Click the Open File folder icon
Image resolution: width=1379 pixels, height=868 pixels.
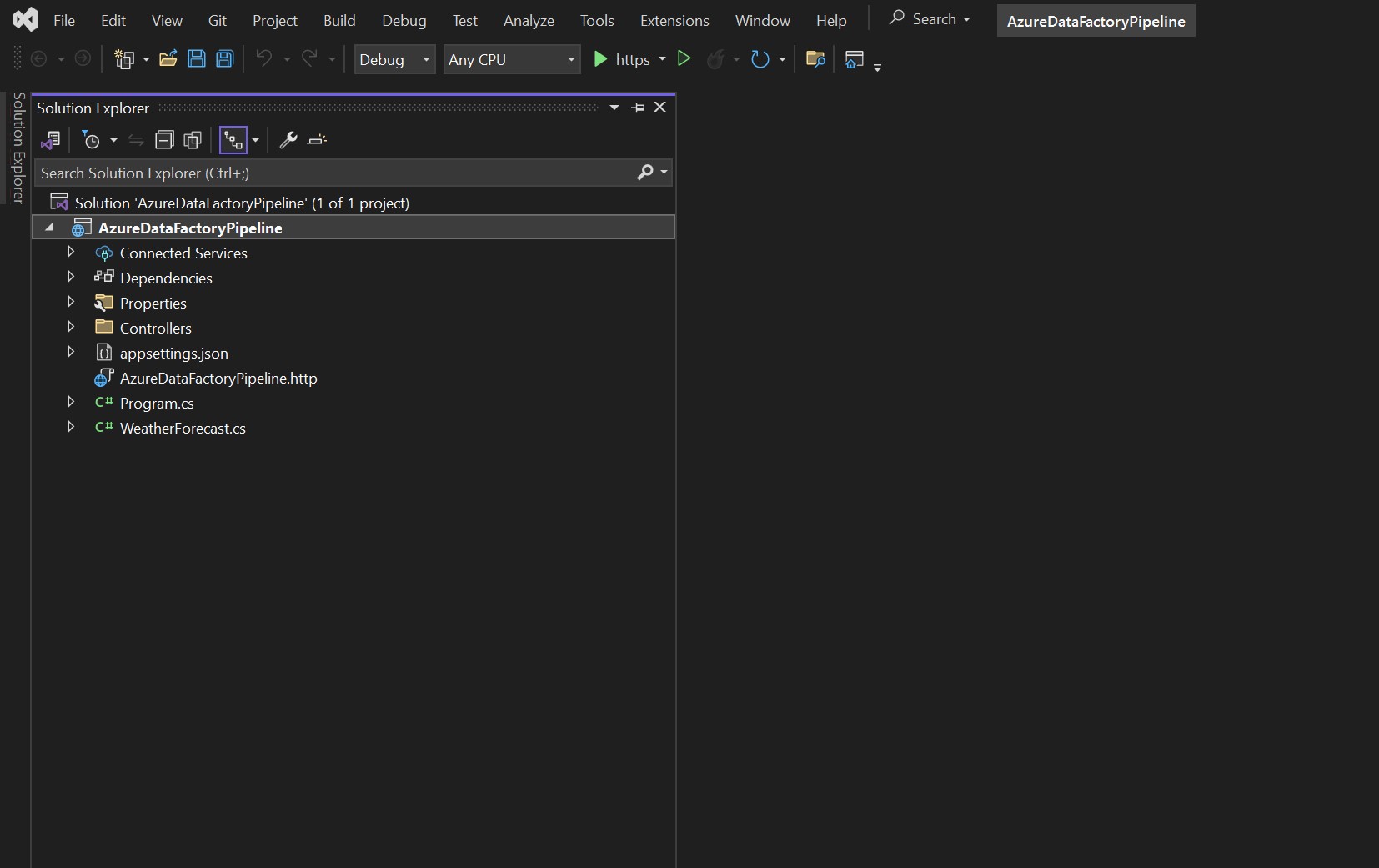coord(168,59)
